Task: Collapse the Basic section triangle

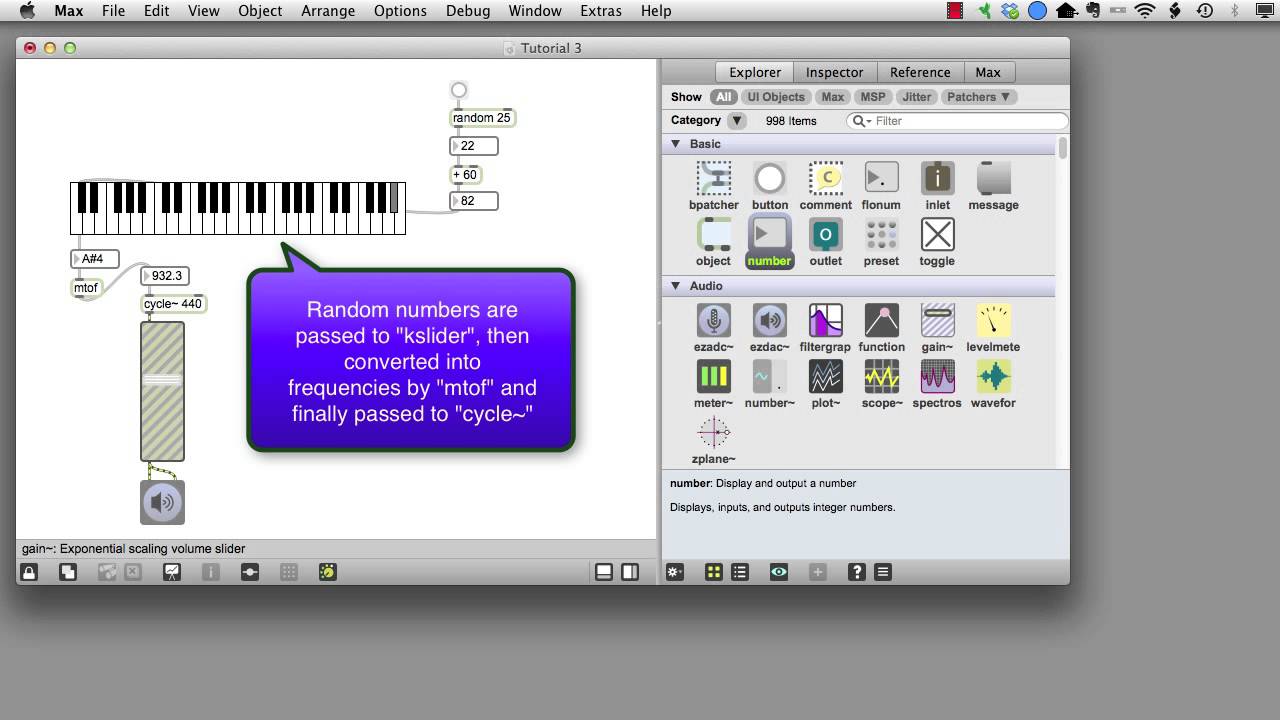Action: coord(676,144)
